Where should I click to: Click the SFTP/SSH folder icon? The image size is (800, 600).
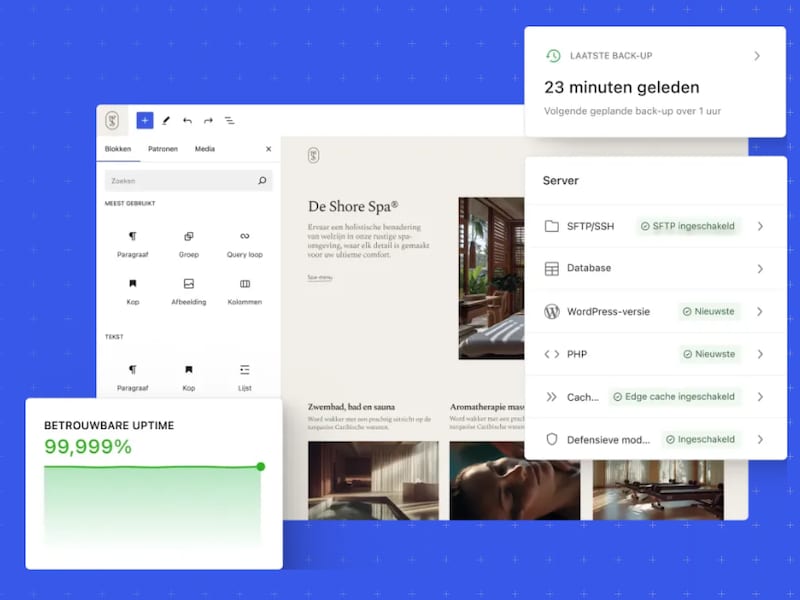552,226
